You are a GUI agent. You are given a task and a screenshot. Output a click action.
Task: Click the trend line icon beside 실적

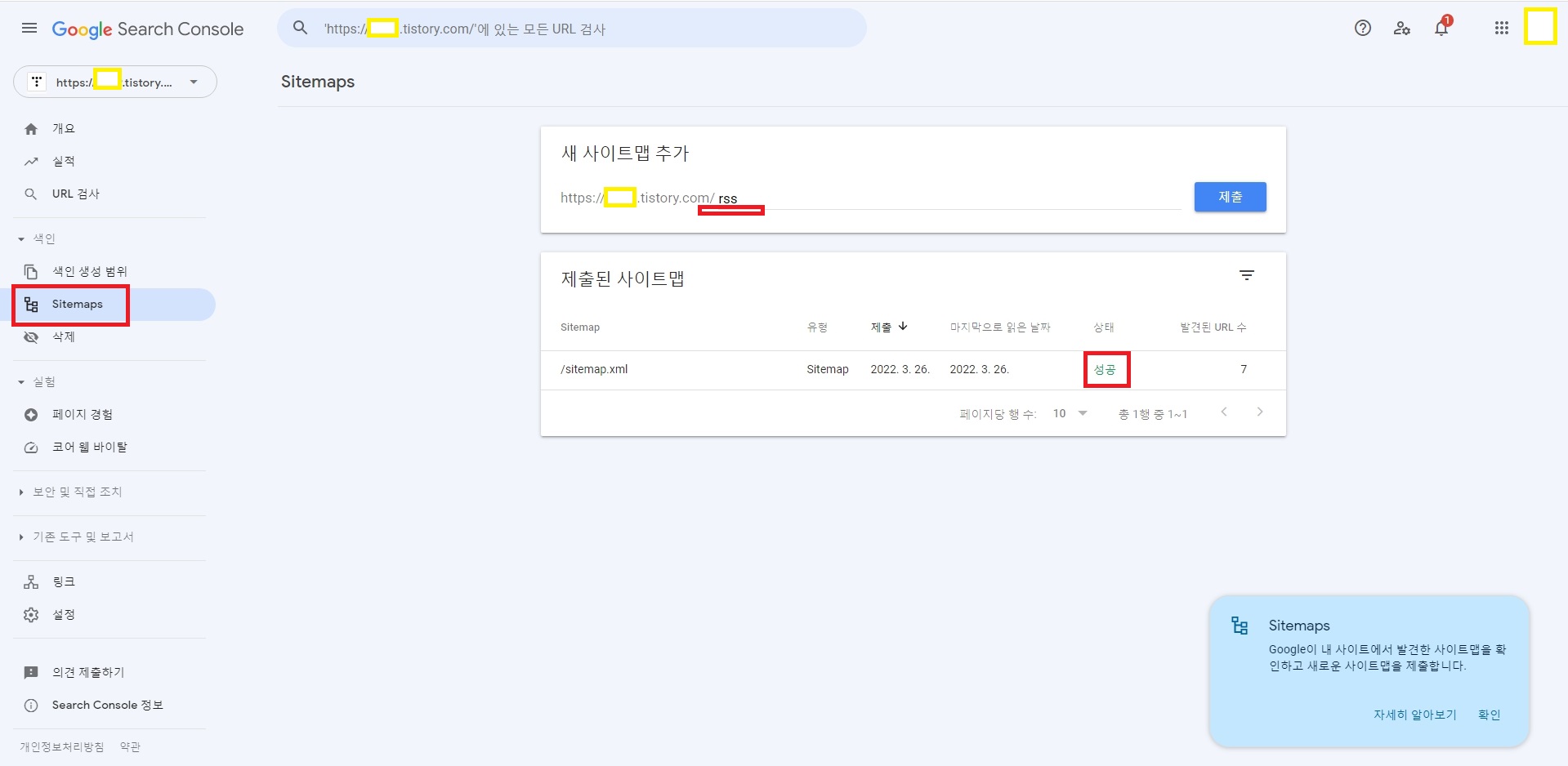click(x=31, y=162)
